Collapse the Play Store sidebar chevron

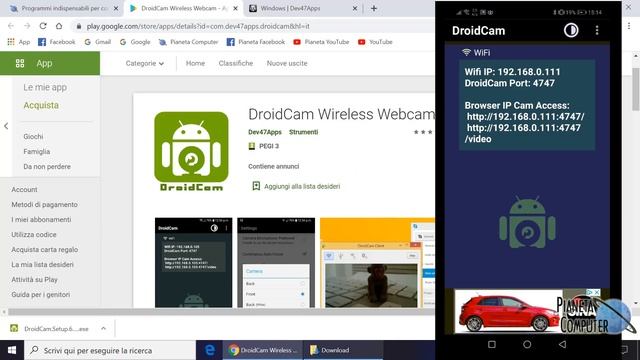point(6,126)
